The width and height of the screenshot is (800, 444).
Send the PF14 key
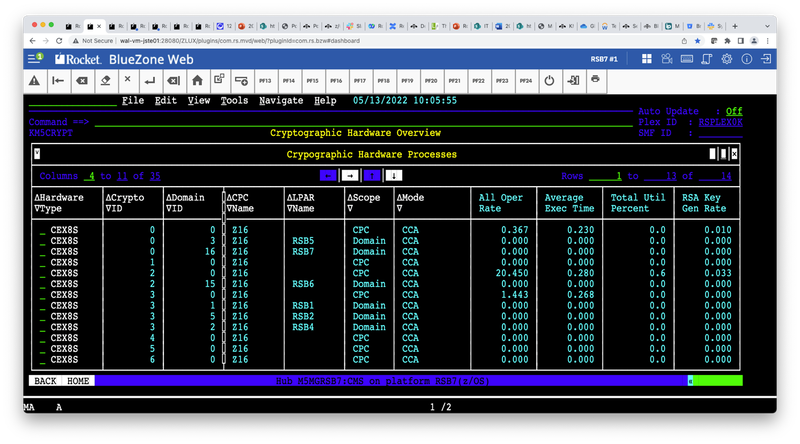coord(289,81)
